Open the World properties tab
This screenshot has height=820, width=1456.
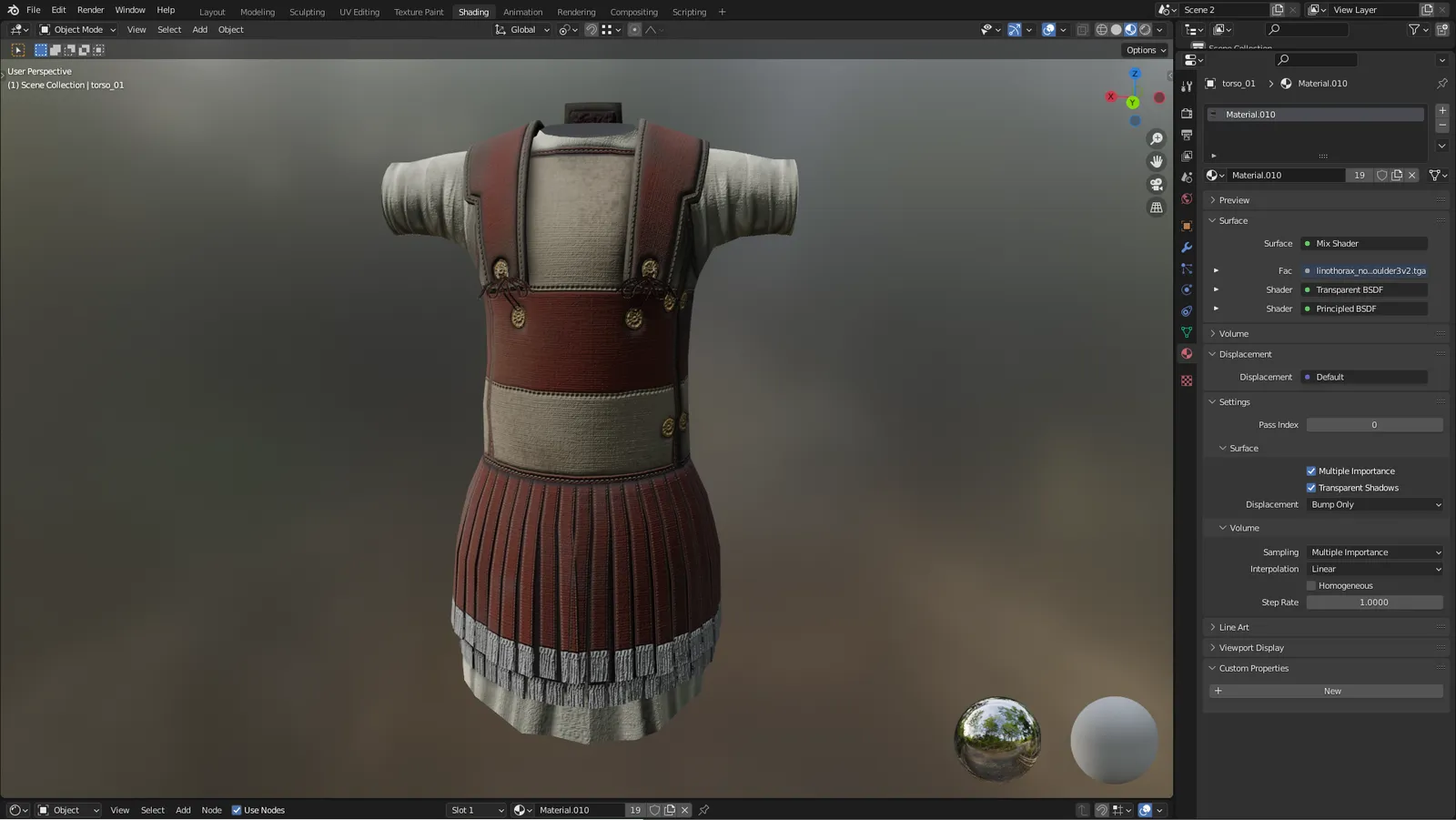pyautogui.click(x=1187, y=199)
